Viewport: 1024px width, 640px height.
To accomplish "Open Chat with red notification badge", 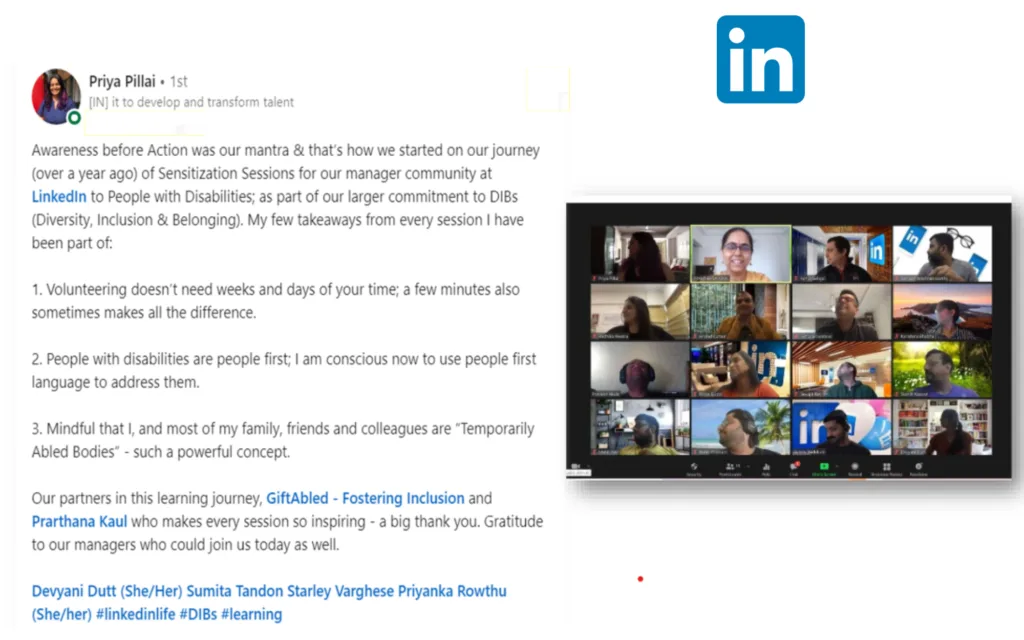I will point(794,470).
